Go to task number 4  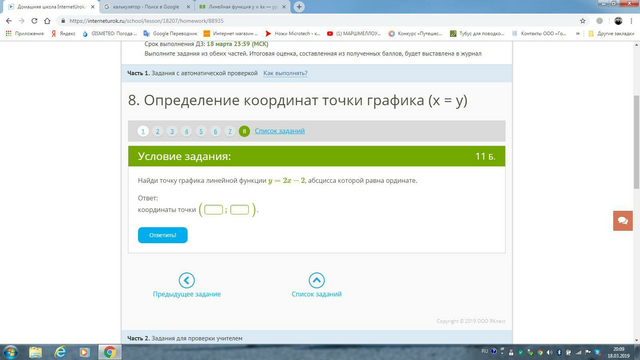tap(186, 131)
